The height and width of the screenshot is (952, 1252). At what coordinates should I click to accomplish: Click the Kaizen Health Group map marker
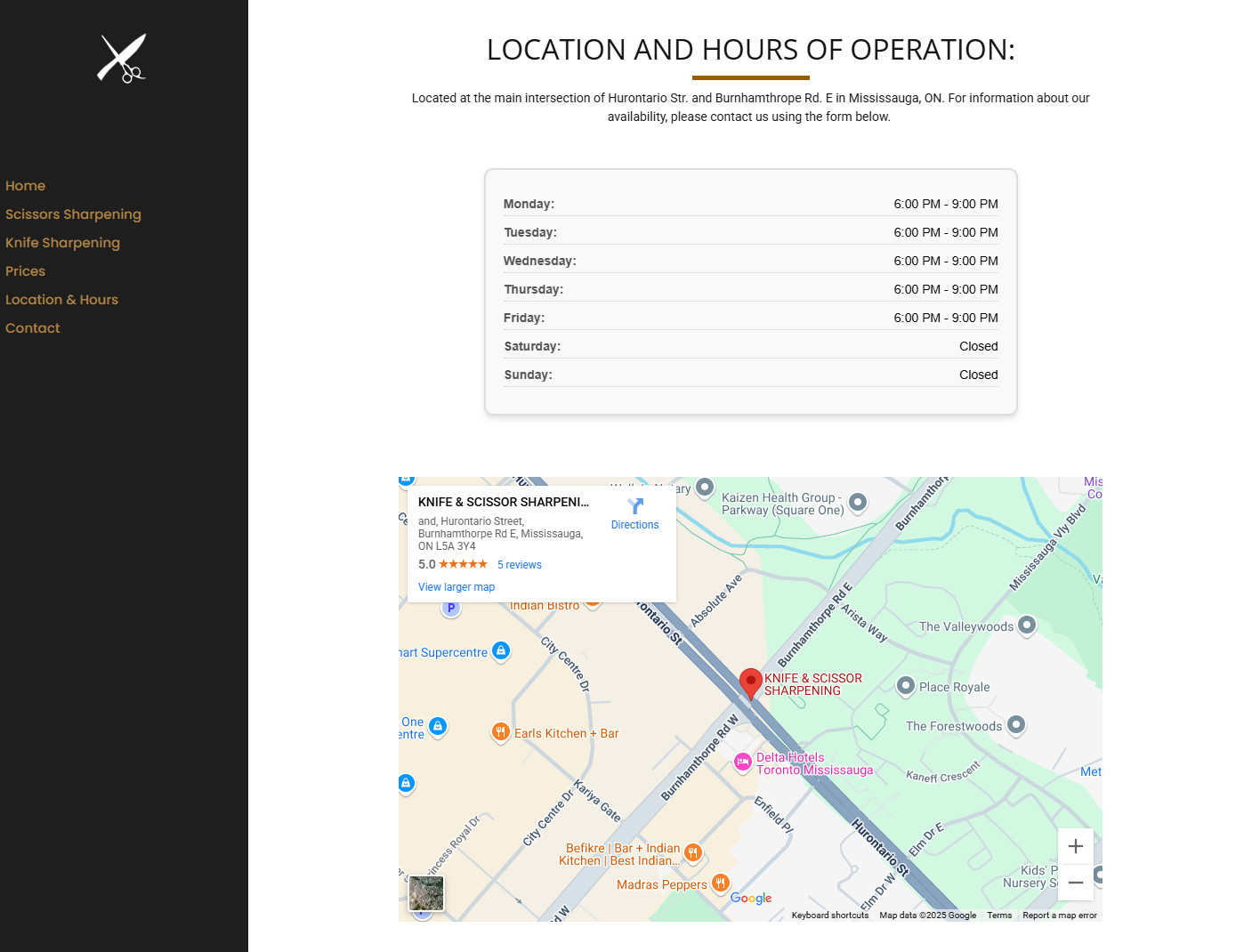(x=858, y=503)
